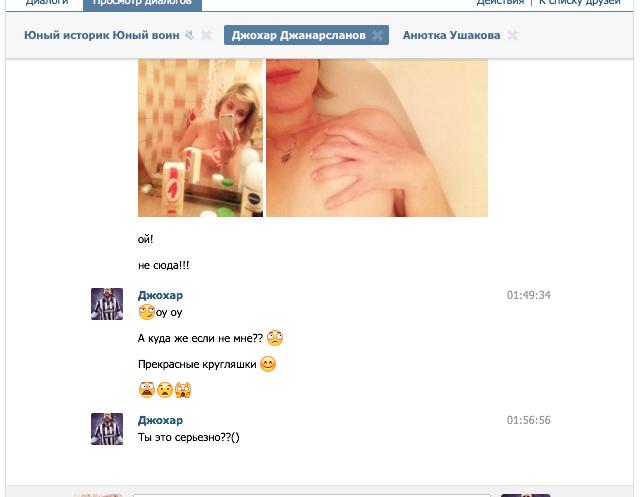Screen dimensions: 644x497
Task: Close the Джохар Джанарсланов chat tab
Action: [377, 35]
